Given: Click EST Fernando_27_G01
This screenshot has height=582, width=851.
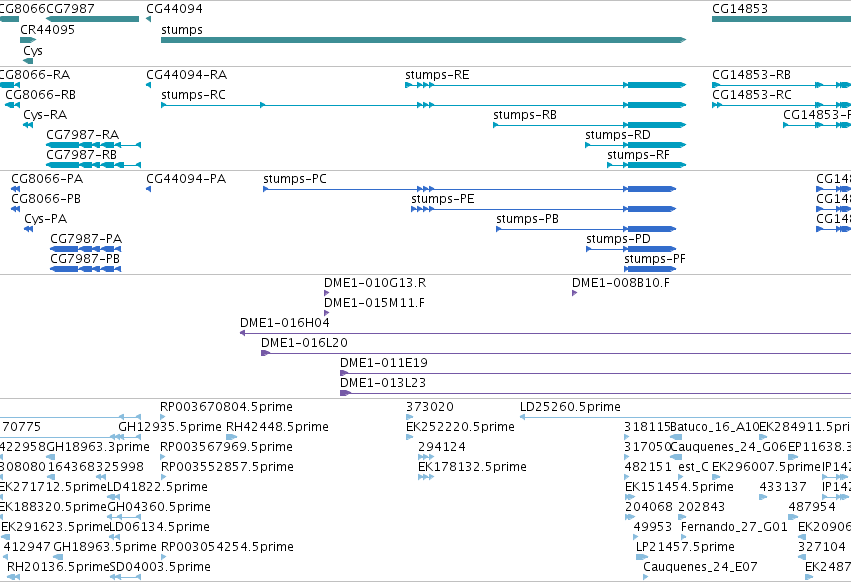Looking at the screenshot, I should click(684, 537).
